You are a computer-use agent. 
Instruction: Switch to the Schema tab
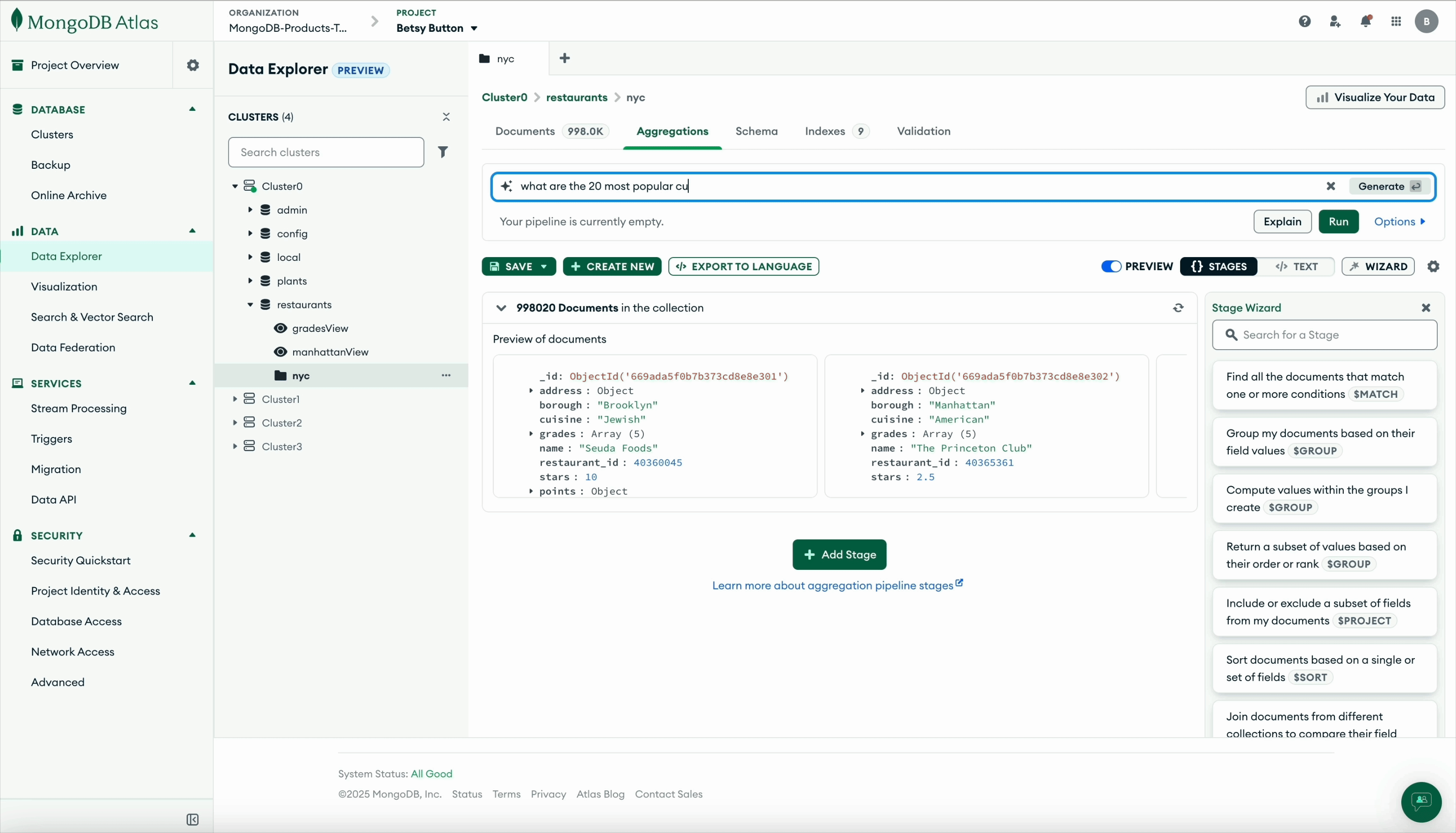[757, 131]
